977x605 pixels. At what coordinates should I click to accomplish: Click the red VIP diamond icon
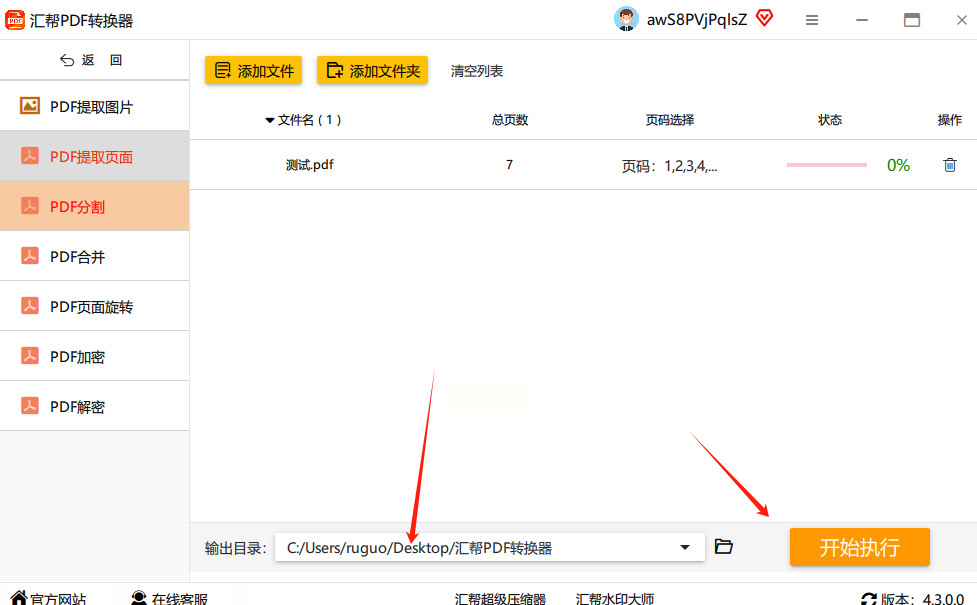(x=765, y=18)
